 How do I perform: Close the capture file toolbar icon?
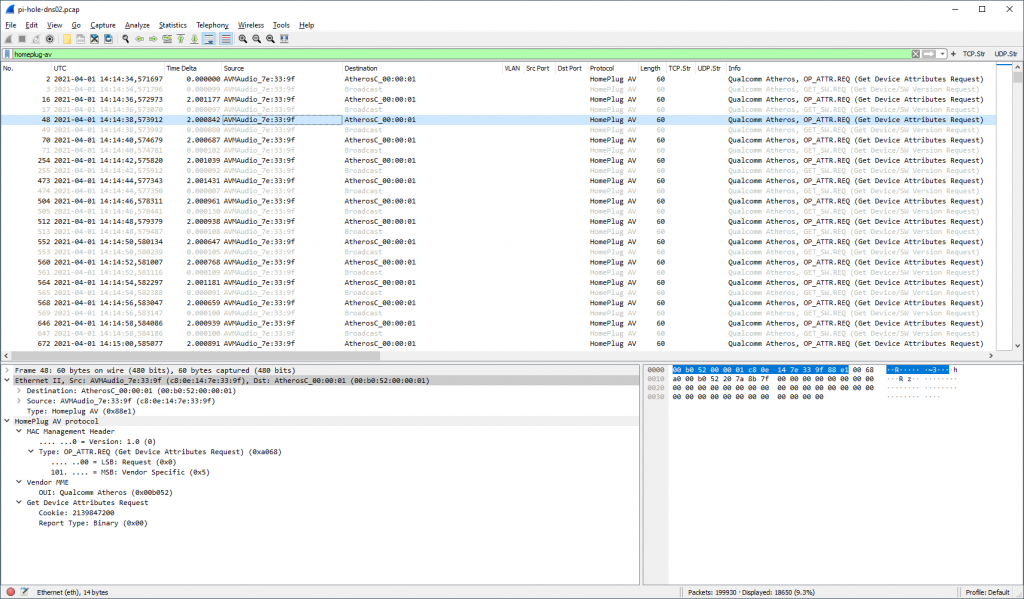pos(94,39)
